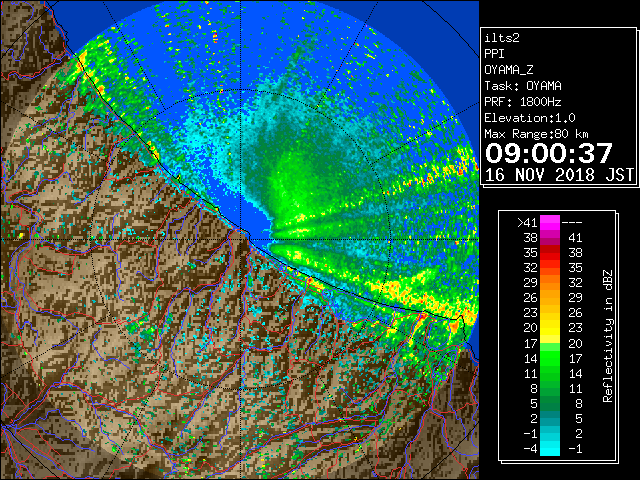Click the 'ilts2' label in info box
Viewport: 640px width, 480px height.
point(502,38)
